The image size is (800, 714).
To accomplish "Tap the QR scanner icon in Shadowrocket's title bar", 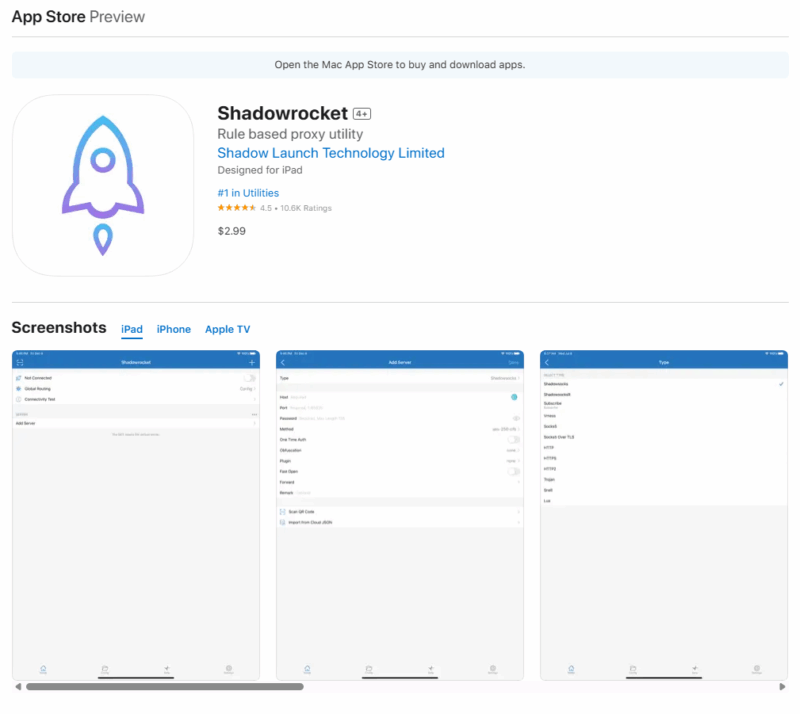I will pyautogui.click(x=19, y=363).
